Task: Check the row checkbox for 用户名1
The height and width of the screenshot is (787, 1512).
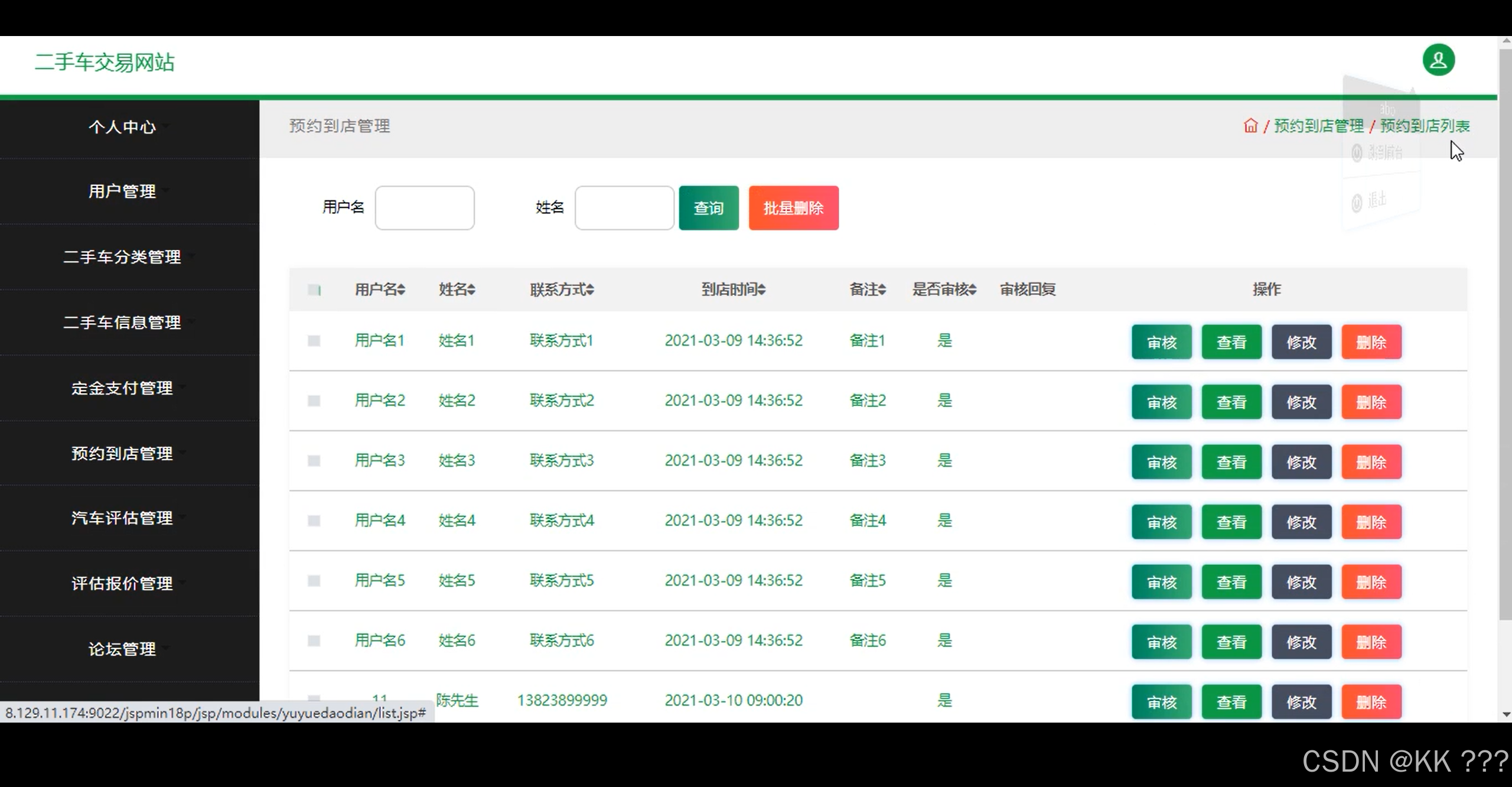Action: (314, 341)
